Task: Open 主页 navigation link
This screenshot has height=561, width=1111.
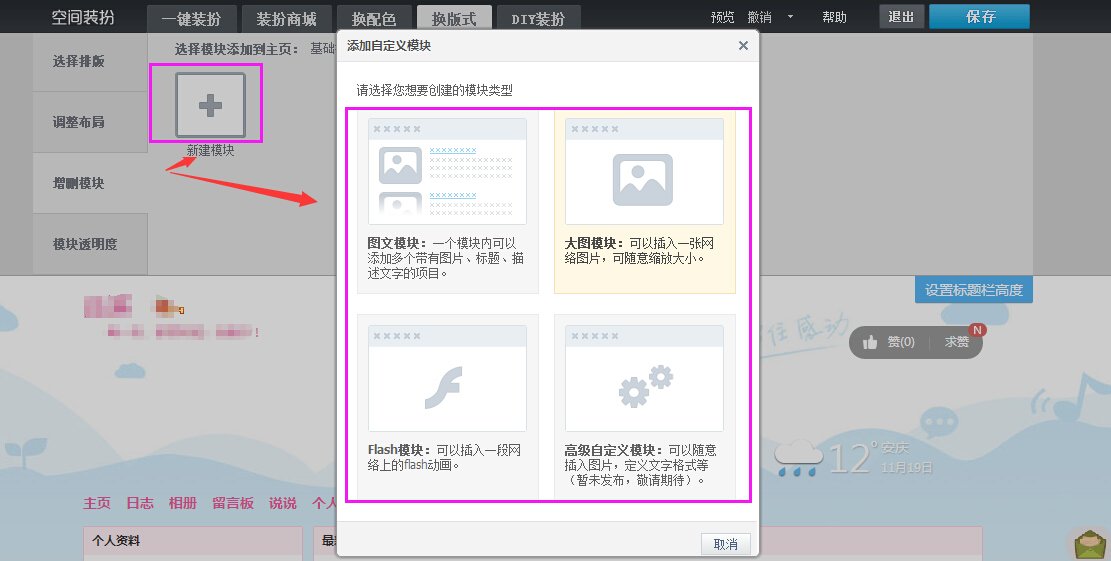Action: click(x=97, y=503)
